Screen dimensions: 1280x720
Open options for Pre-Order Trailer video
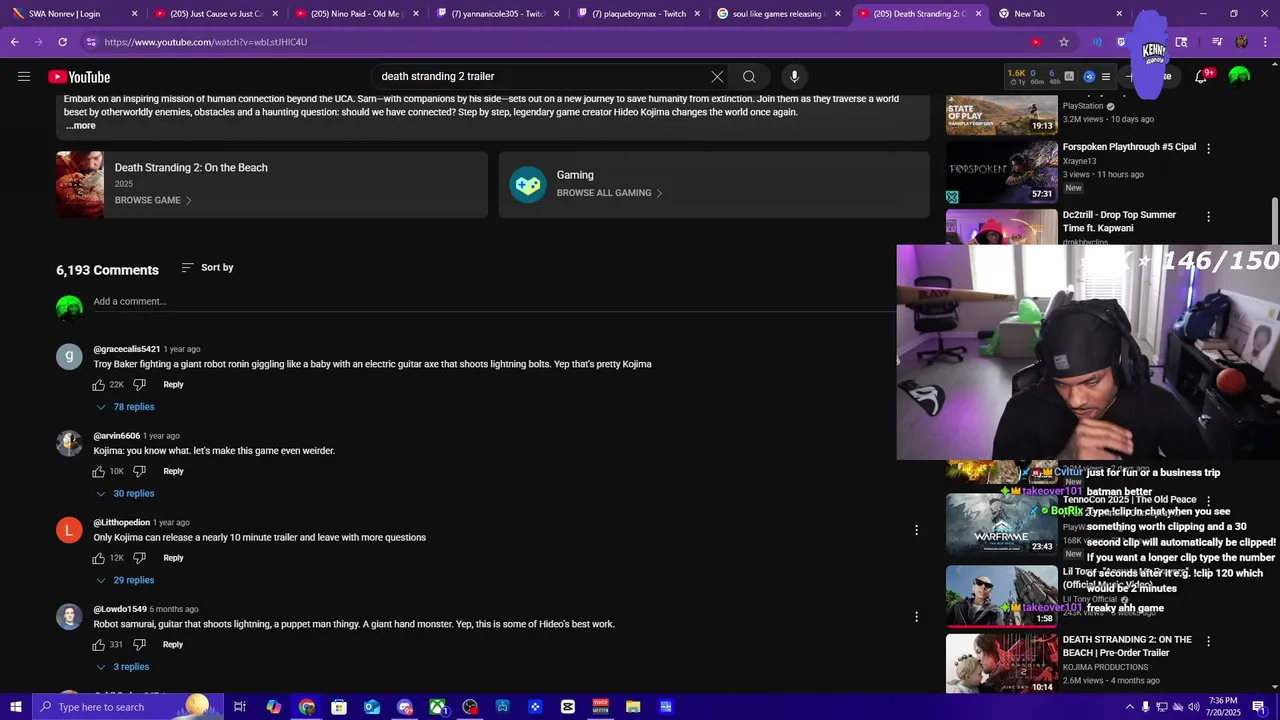click(x=1208, y=641)
